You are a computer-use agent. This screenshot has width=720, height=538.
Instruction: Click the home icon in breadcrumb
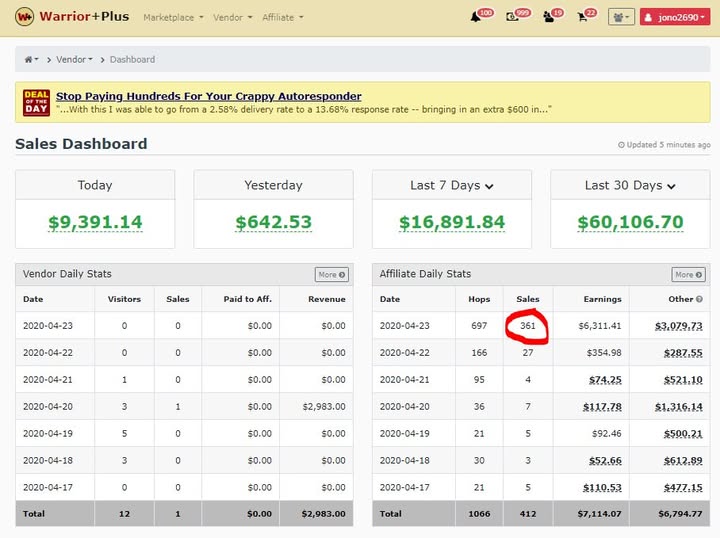(30, 60)
